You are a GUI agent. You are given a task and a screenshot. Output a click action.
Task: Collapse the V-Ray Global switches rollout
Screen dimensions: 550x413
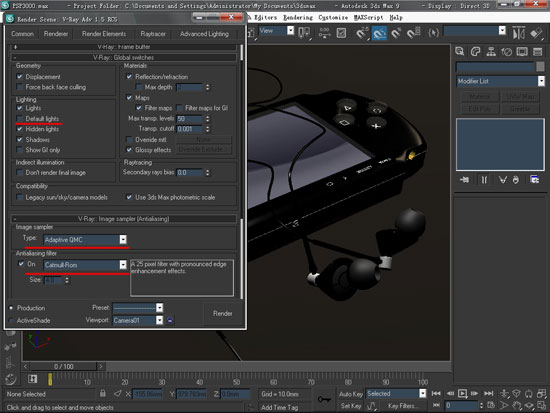point(124,58)
